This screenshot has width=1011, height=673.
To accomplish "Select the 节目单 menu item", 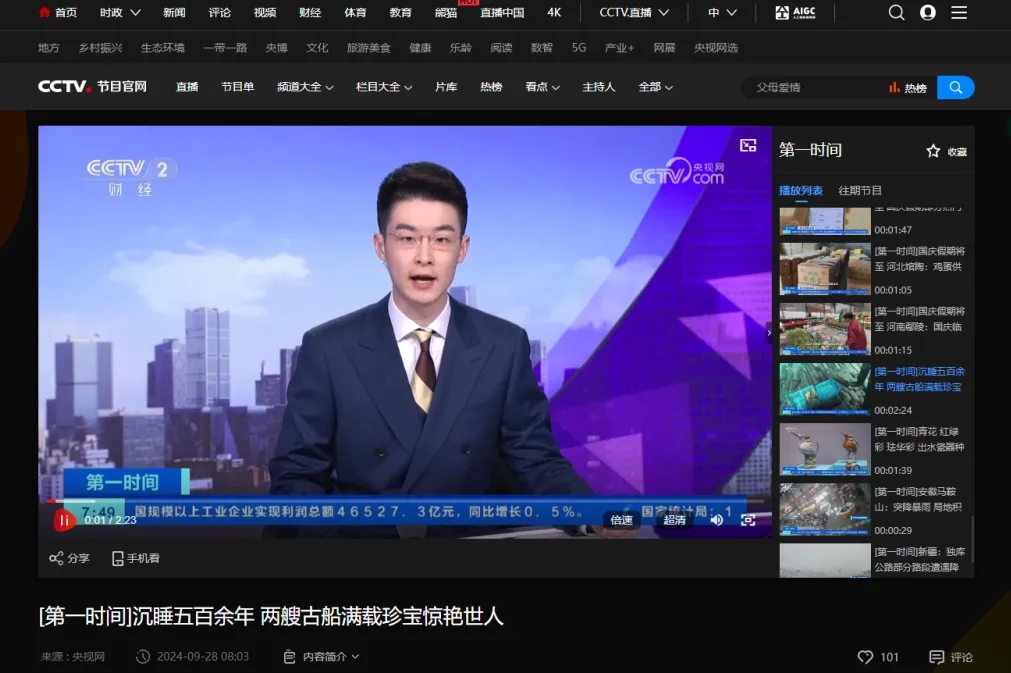I will [x=238, y=87].
